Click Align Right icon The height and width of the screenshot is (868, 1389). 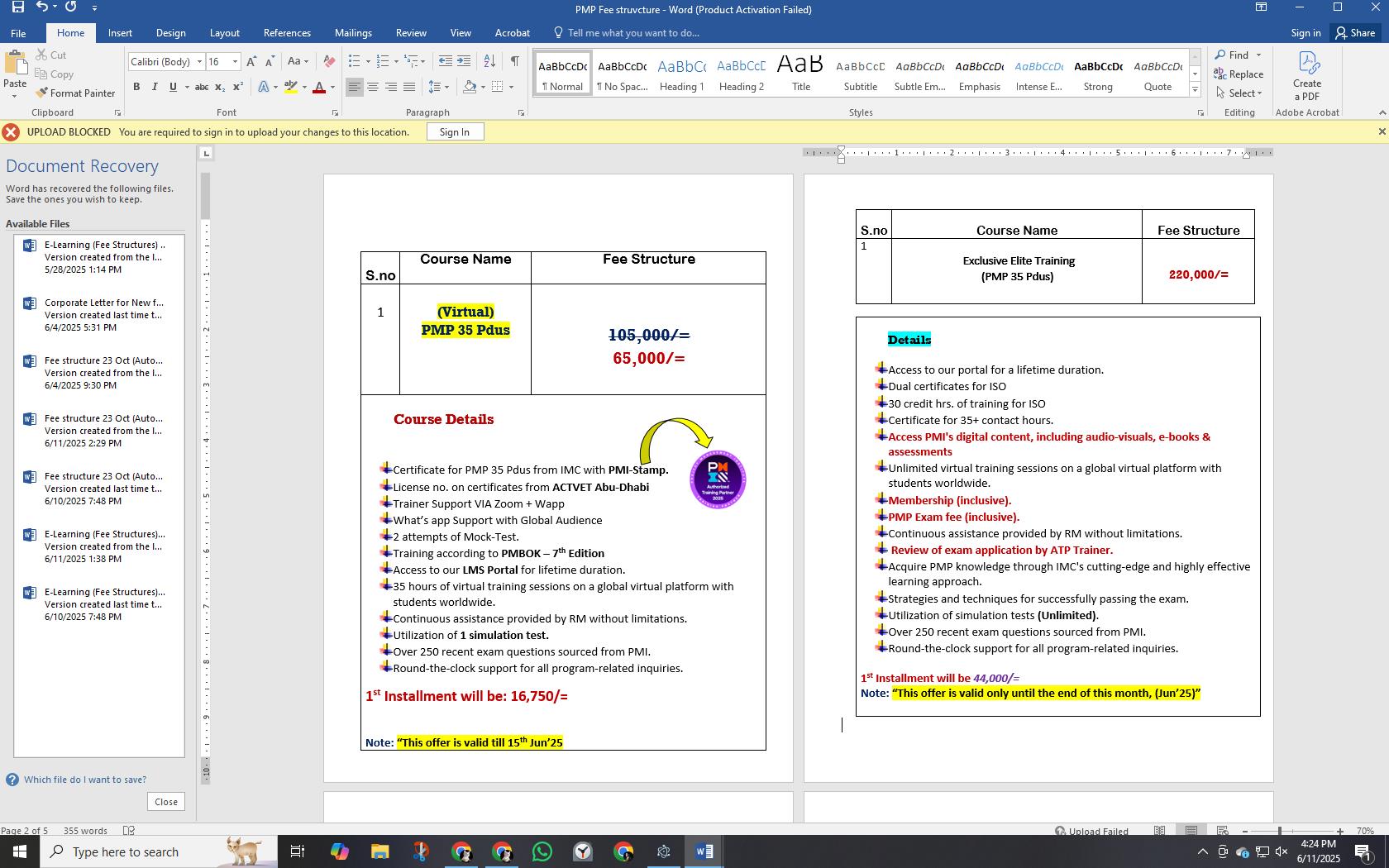(x=391, y=87)
